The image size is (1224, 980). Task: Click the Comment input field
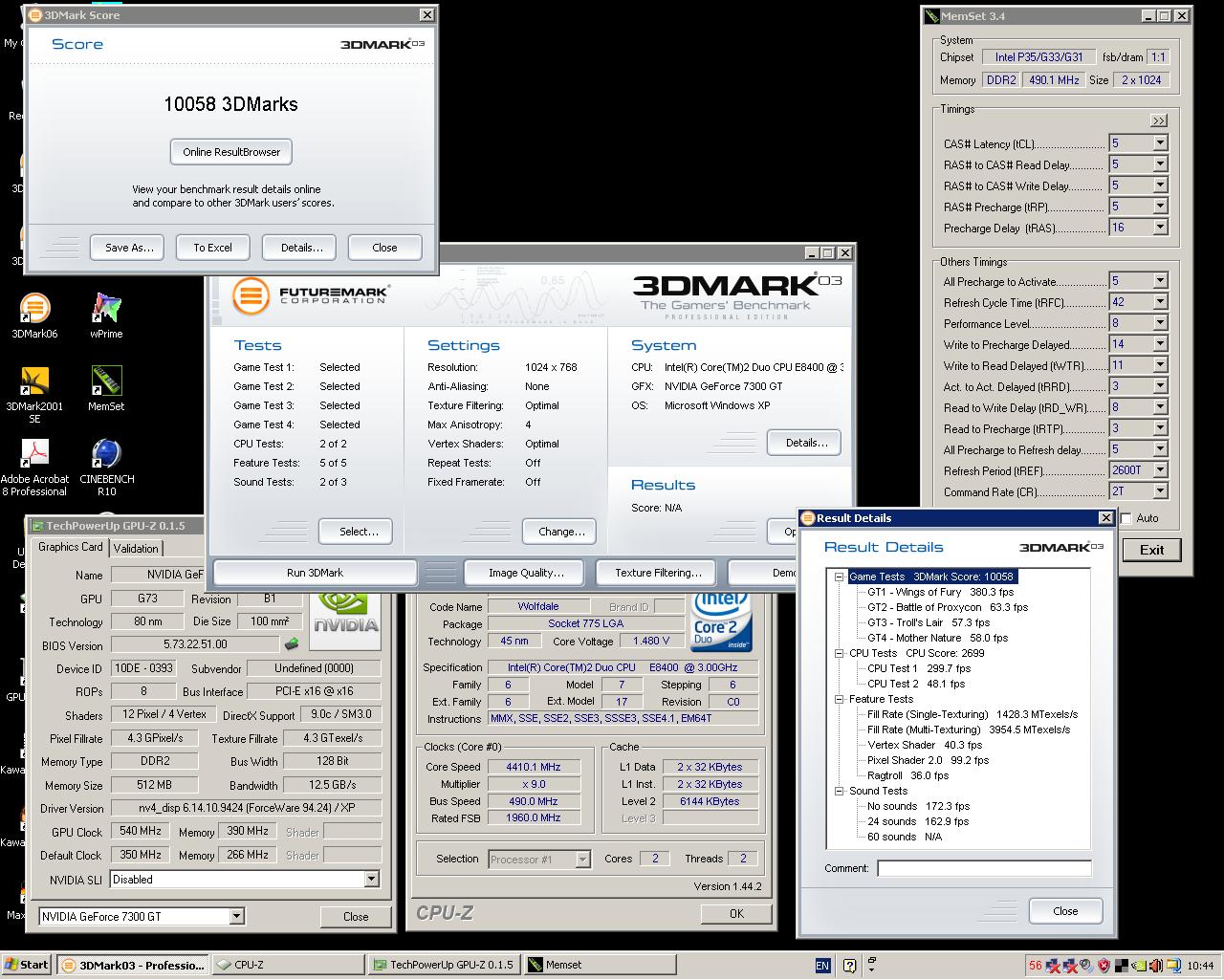985,868
